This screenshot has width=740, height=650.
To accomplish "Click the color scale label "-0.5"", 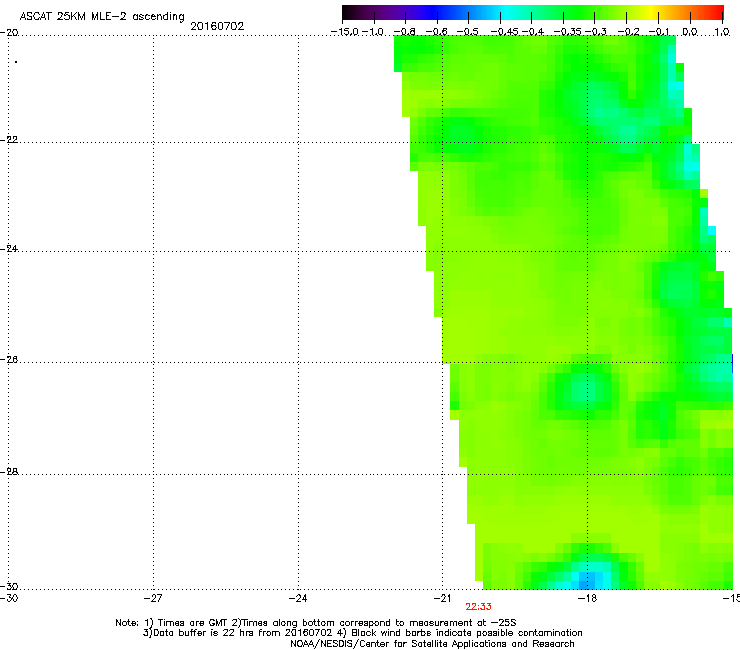I will point(468,32).
